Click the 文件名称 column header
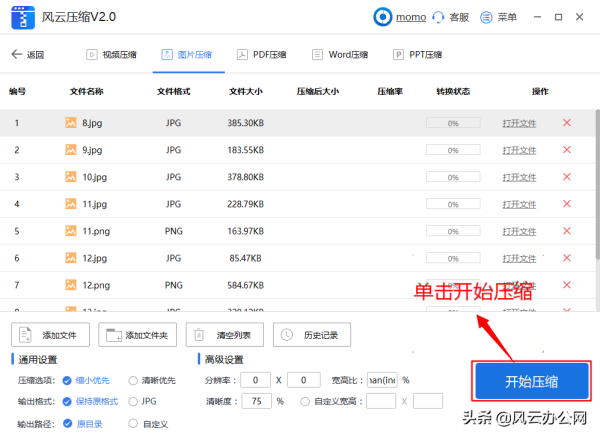This screenshot has width=600, height=438. point(86,91)
